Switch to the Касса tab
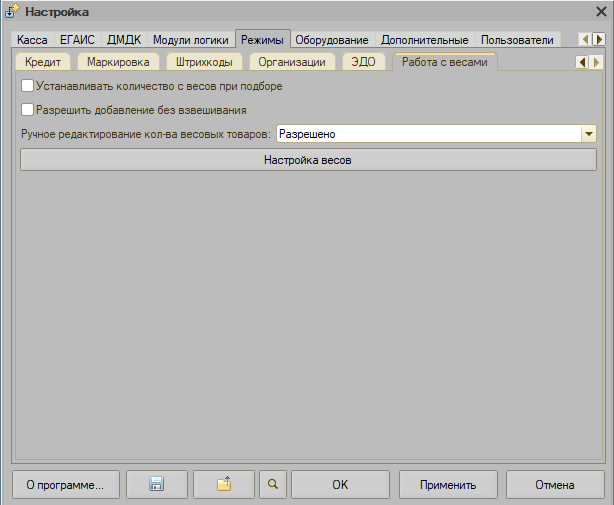The height and width of the screenshot is (505, 614). click(x=33, y=40)
